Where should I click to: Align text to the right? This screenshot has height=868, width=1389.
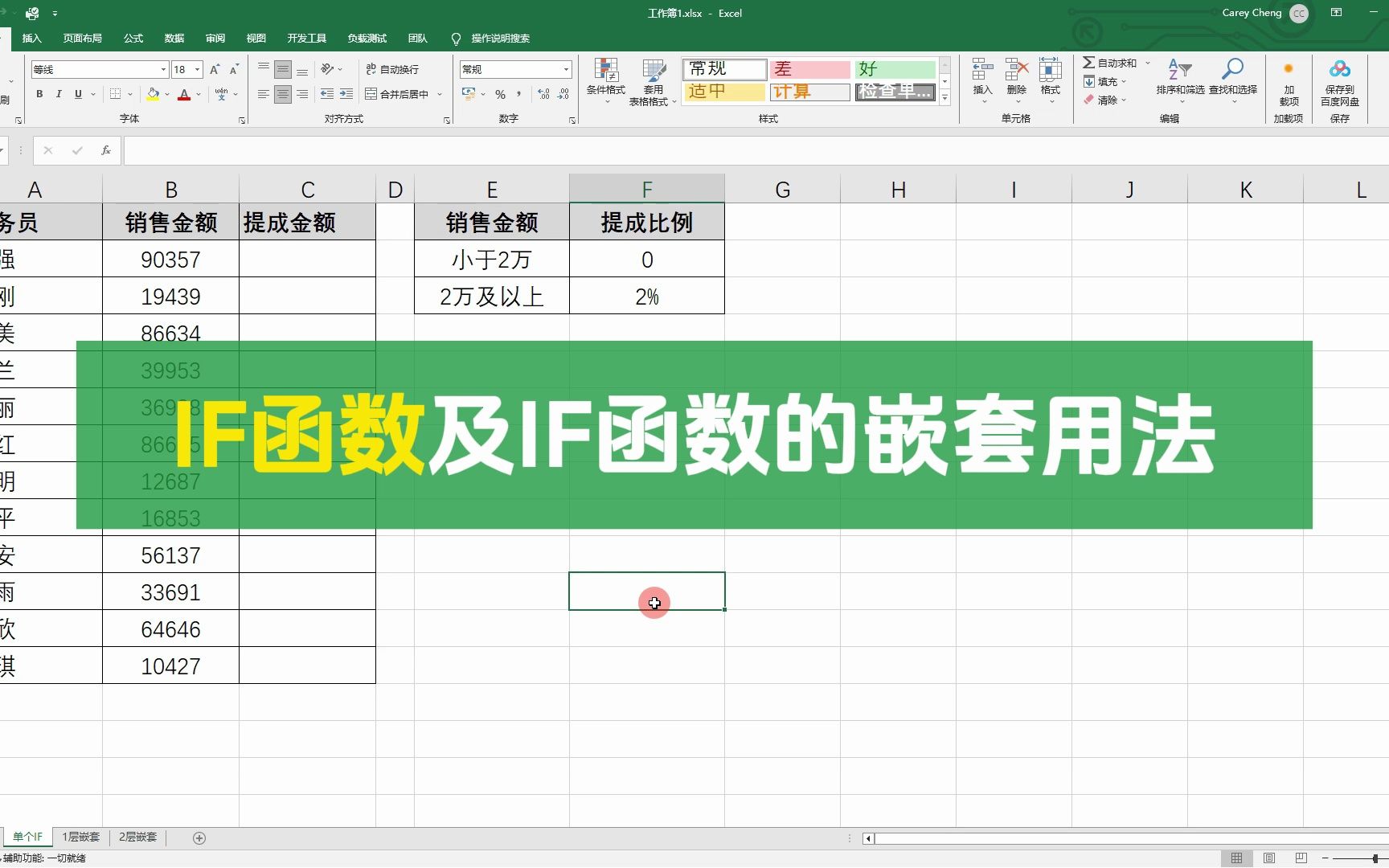click(302, 94)
